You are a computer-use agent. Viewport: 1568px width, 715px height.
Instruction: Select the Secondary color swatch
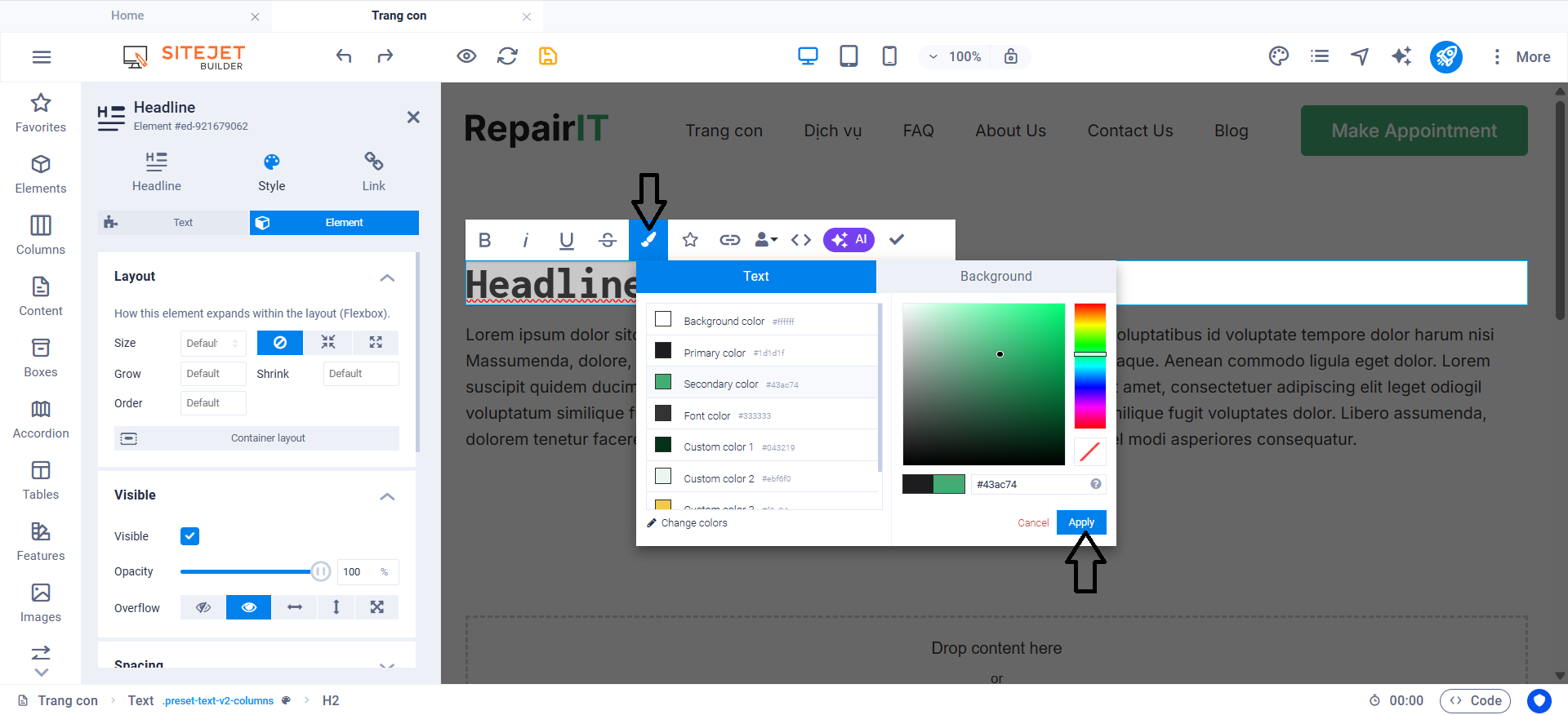tap(663, 383)
